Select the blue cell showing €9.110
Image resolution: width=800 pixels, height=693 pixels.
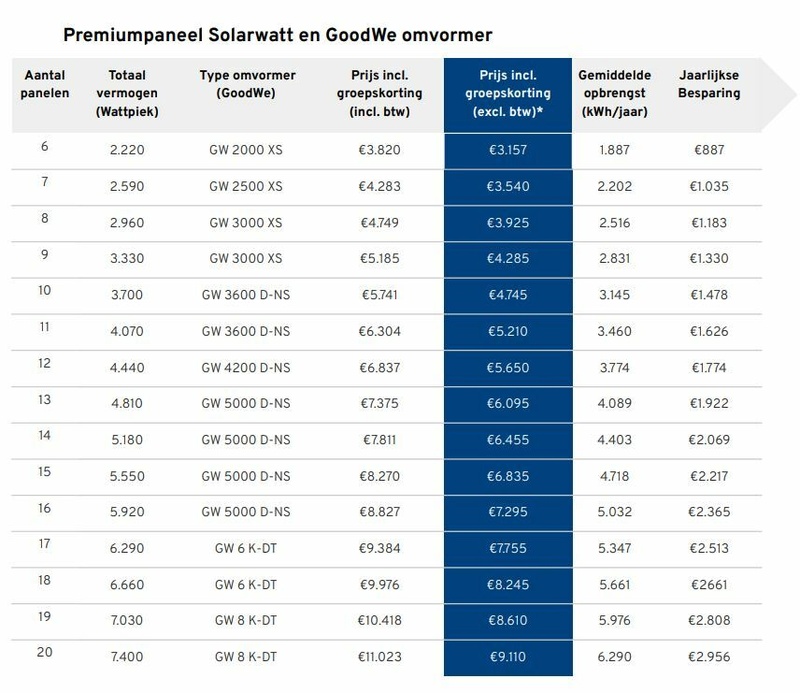(506, 658)
